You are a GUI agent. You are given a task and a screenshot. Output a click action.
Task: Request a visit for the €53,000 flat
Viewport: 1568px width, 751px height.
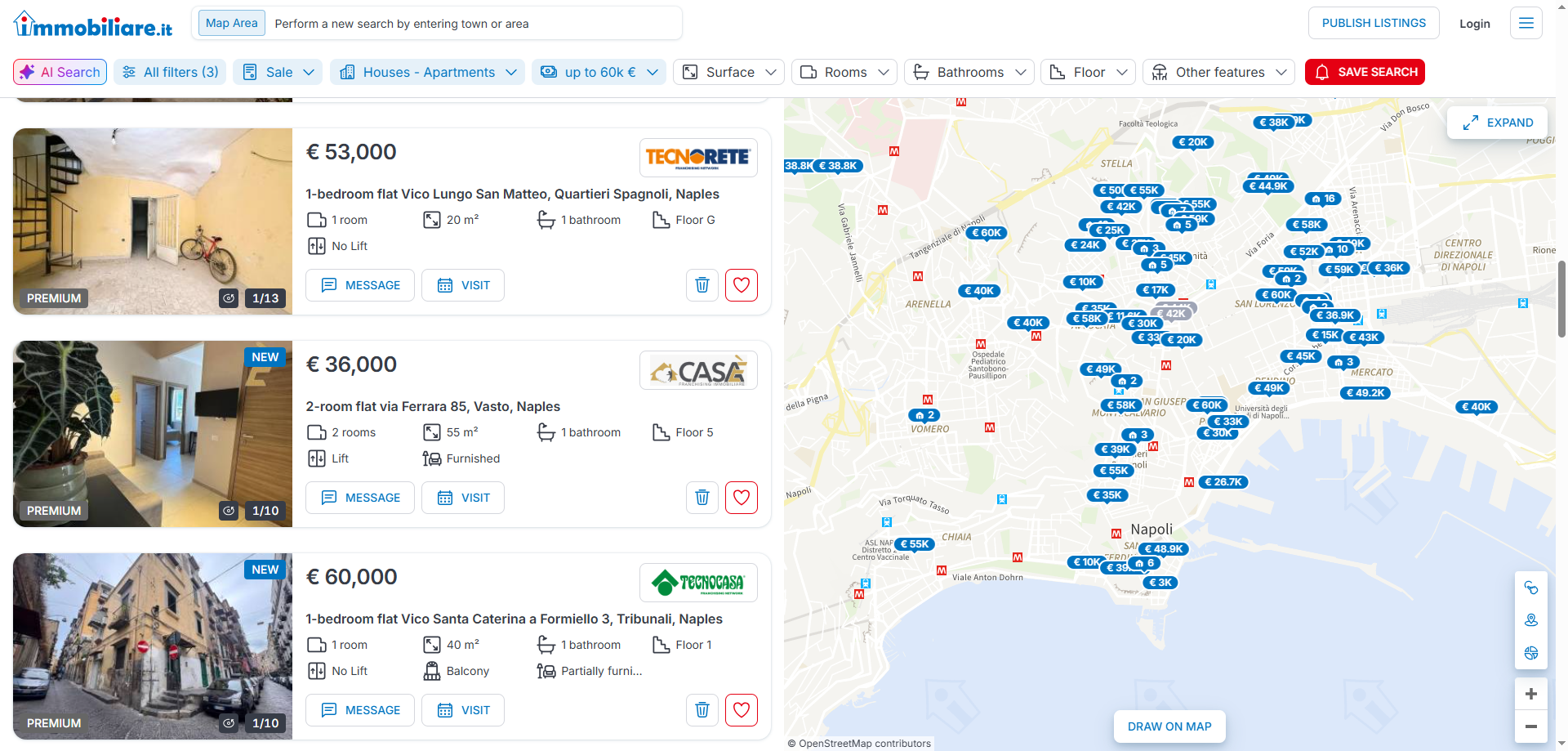pyautogui.click(x=463, y=285)
